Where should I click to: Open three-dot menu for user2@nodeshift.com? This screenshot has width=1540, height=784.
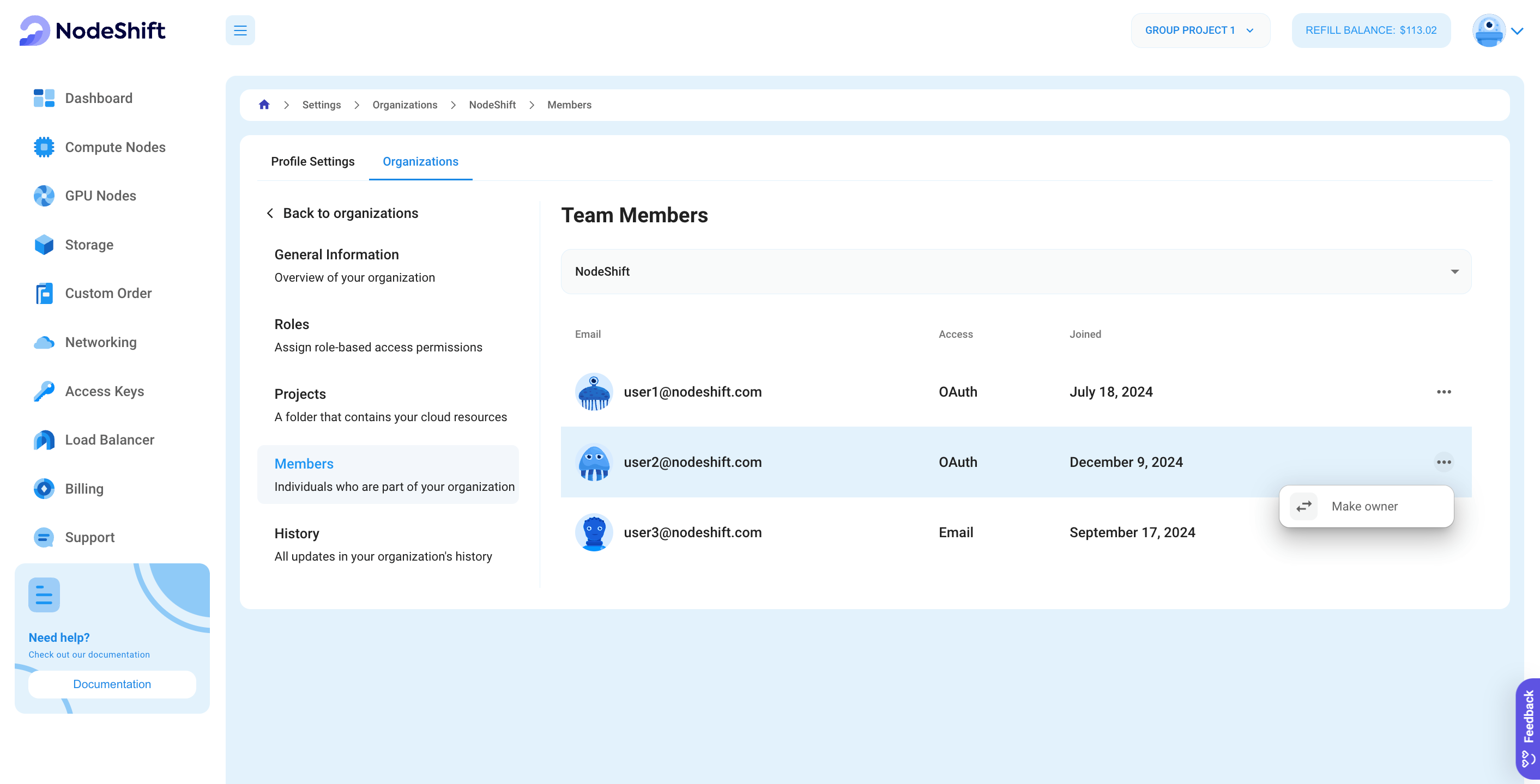click(x=1444, y=462)
